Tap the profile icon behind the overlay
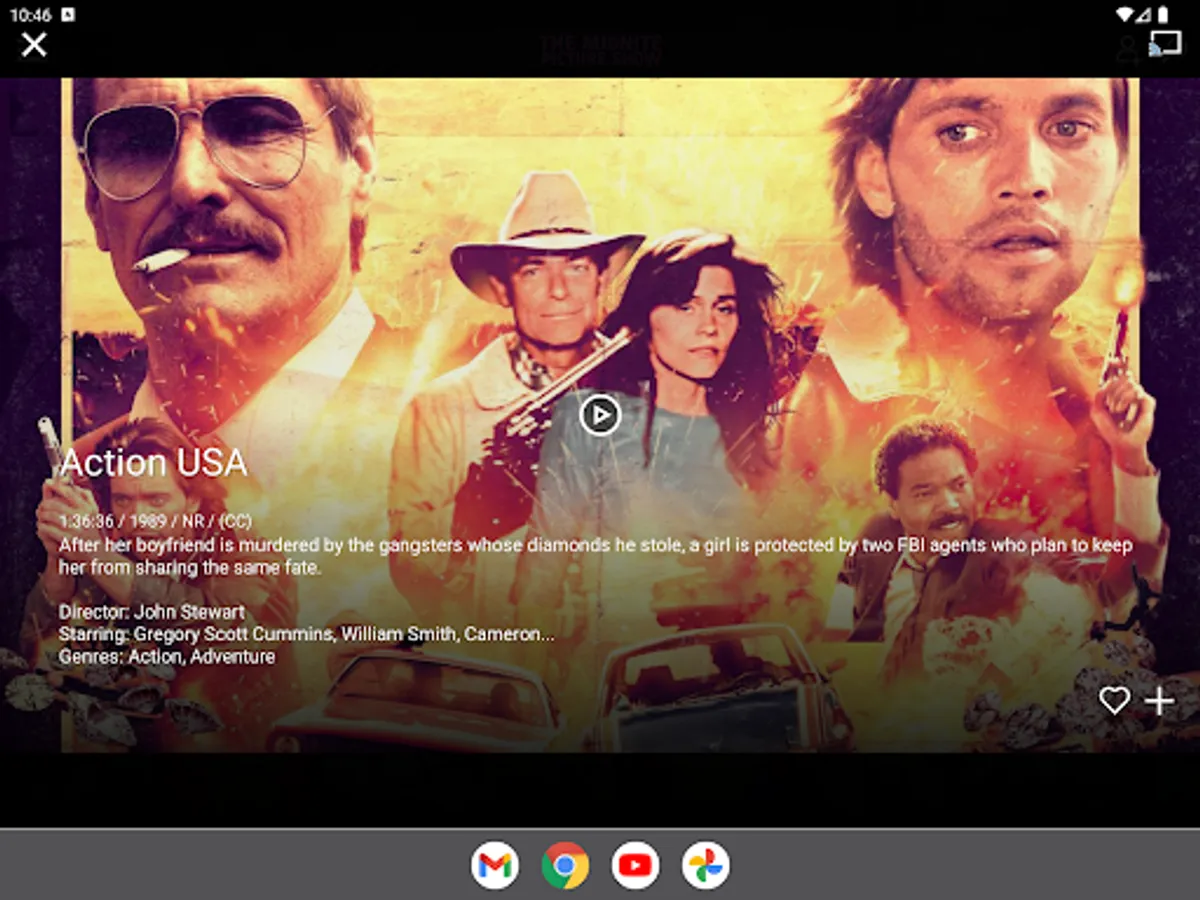This screenshot has width=1200, height=900. point(1129,48)
